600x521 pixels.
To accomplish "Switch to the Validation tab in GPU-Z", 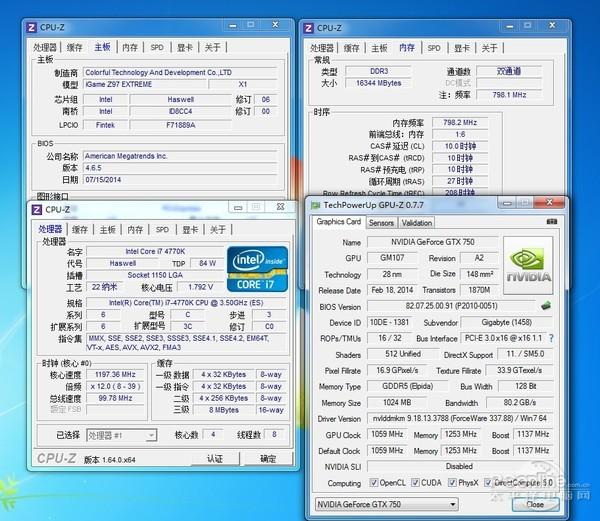I will point(417,223).
